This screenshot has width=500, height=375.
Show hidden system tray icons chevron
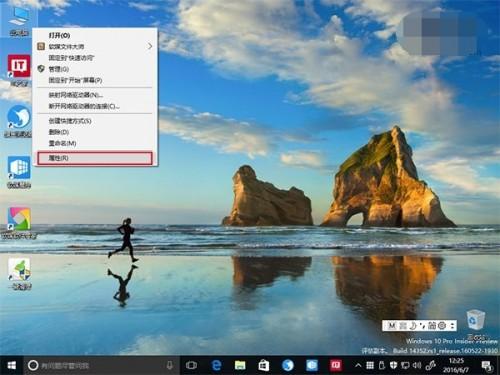click(358, 366)
